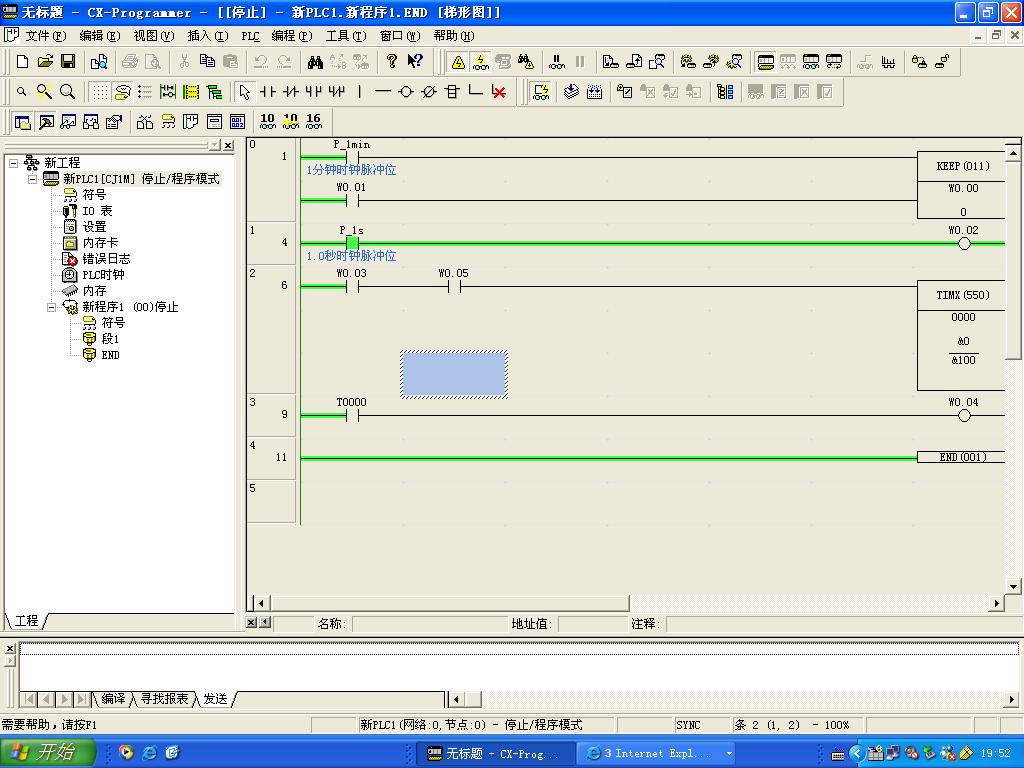This screenshot has height=768, width=1024.
Task: Switch monitoring to decimal with 10 icon
Action: tap(268, 121)
